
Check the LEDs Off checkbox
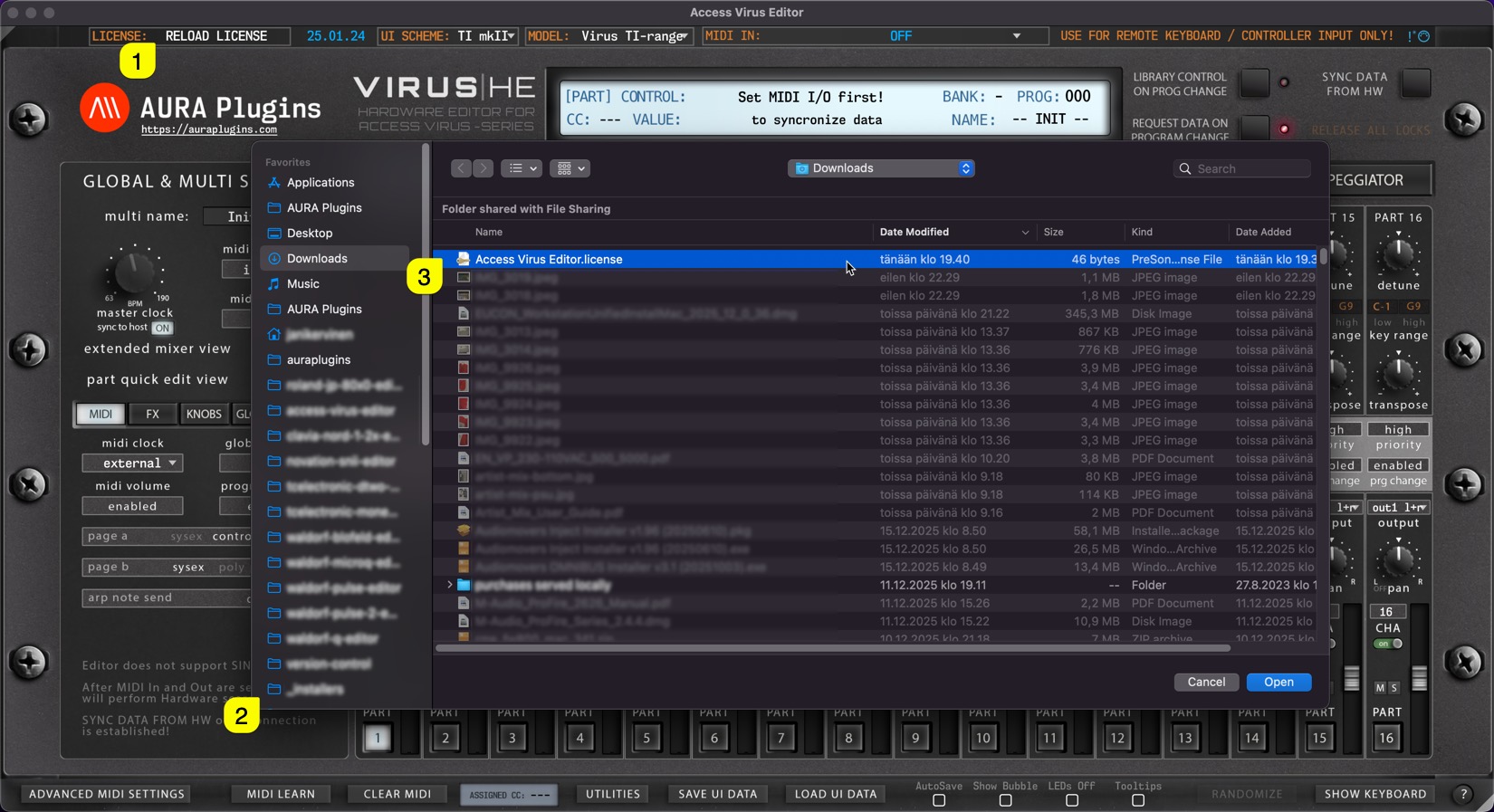pyautogui.click(x=1071, y=800)
